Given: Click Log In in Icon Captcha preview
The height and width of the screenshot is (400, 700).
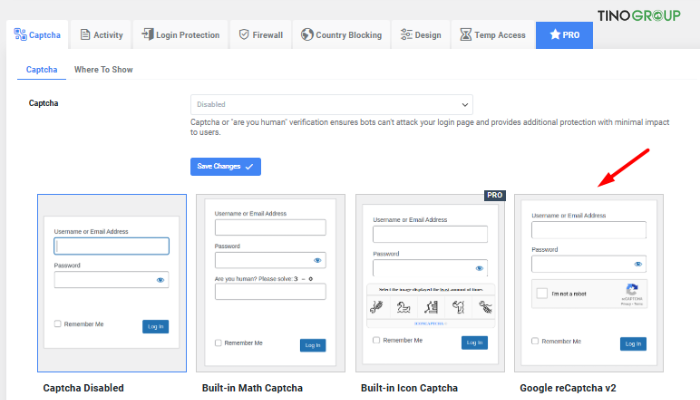Looking at the screenshot, I should pyautogui.click(x=474, y=343).
